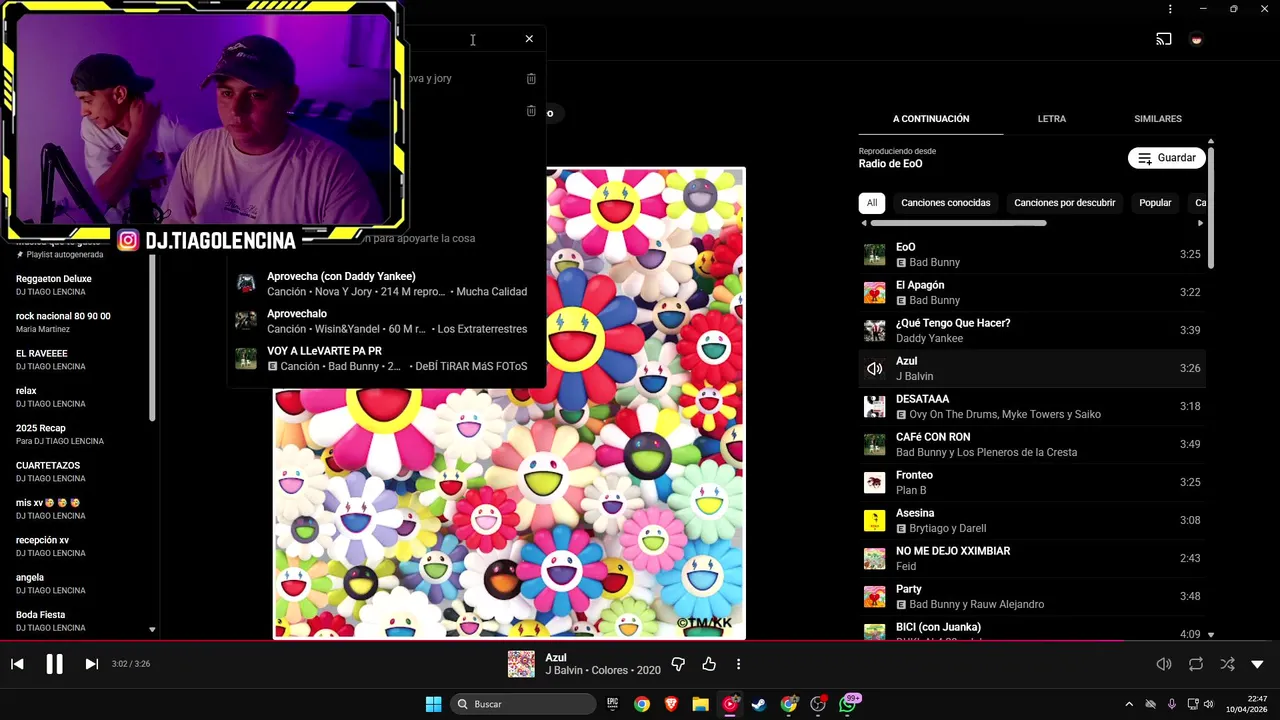Switch to the LETRA tab
1280x720 pixels.
[1051, 119]
